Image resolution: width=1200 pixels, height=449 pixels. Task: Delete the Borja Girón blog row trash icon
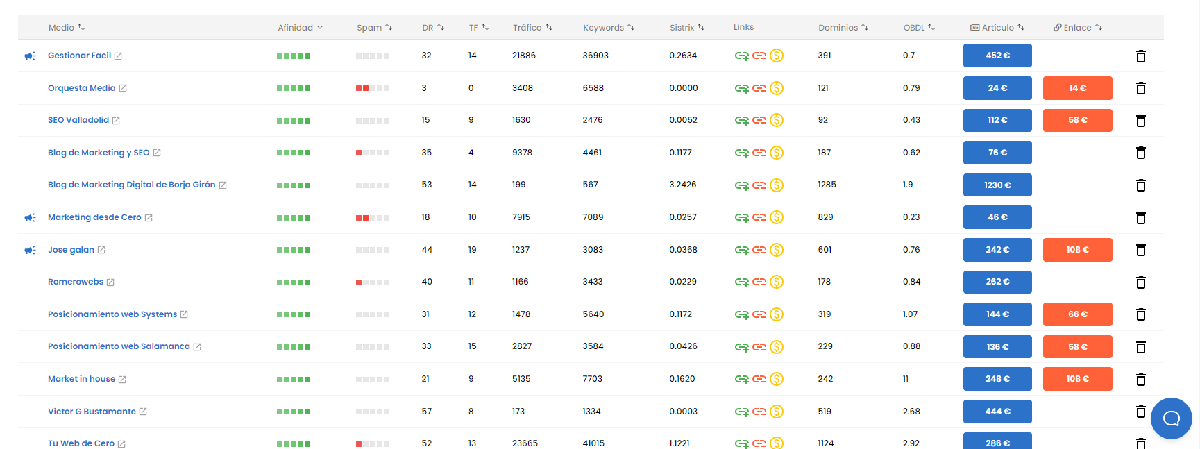[x=1141, y=185]
